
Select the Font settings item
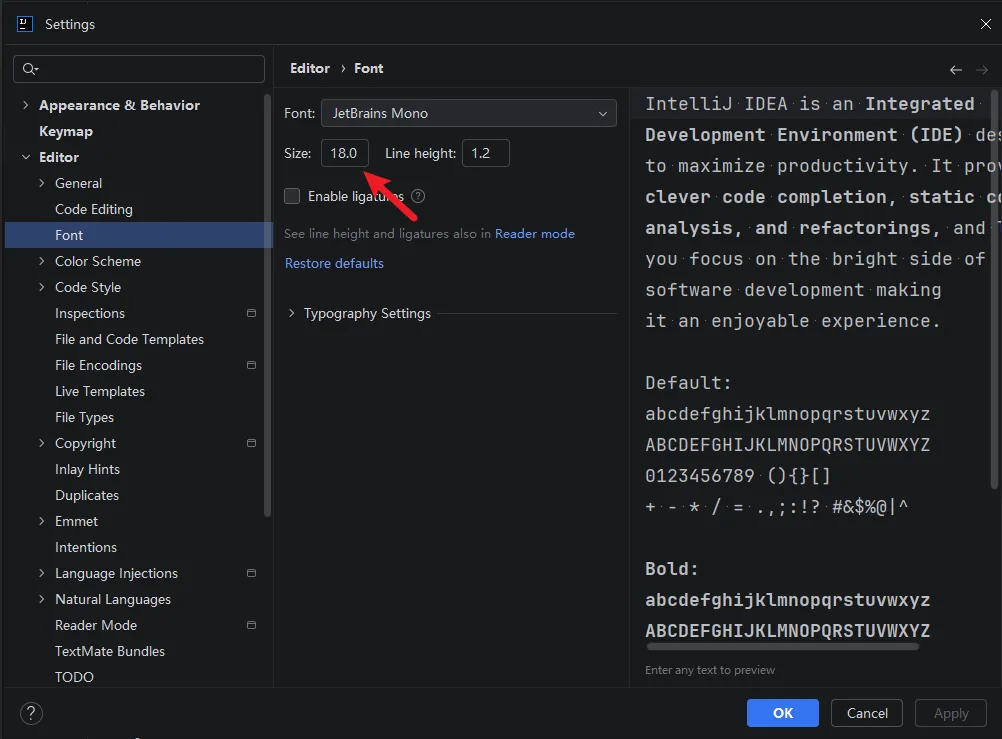click(x=139, y=235)
